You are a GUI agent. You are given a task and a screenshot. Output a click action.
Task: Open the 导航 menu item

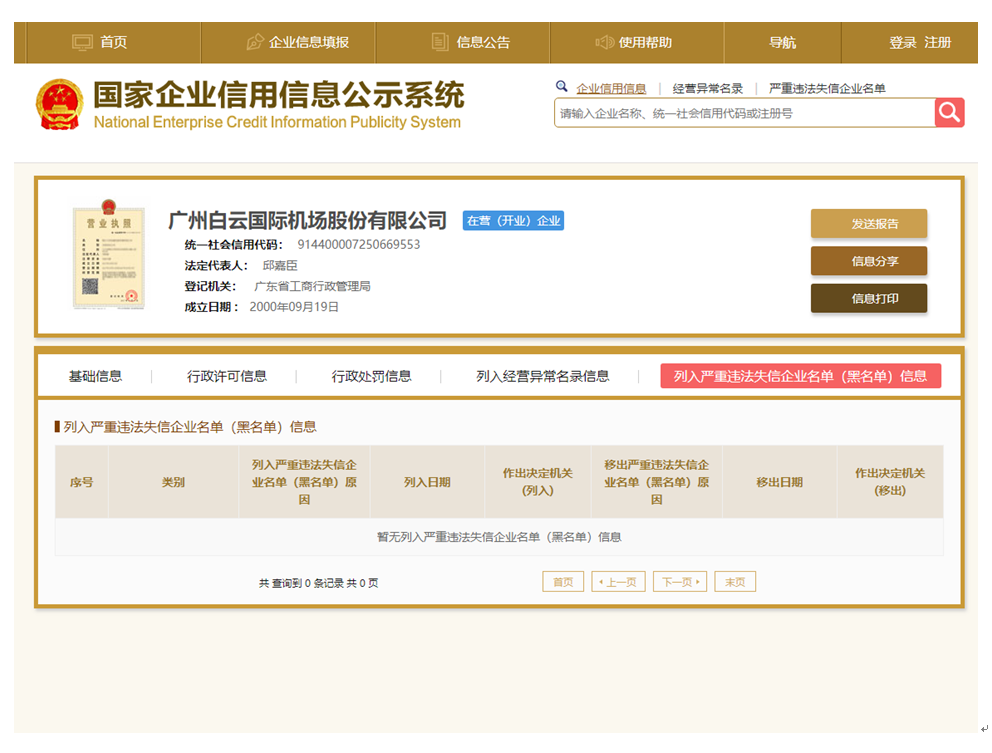pyautogui.click(x=783, y=42)
